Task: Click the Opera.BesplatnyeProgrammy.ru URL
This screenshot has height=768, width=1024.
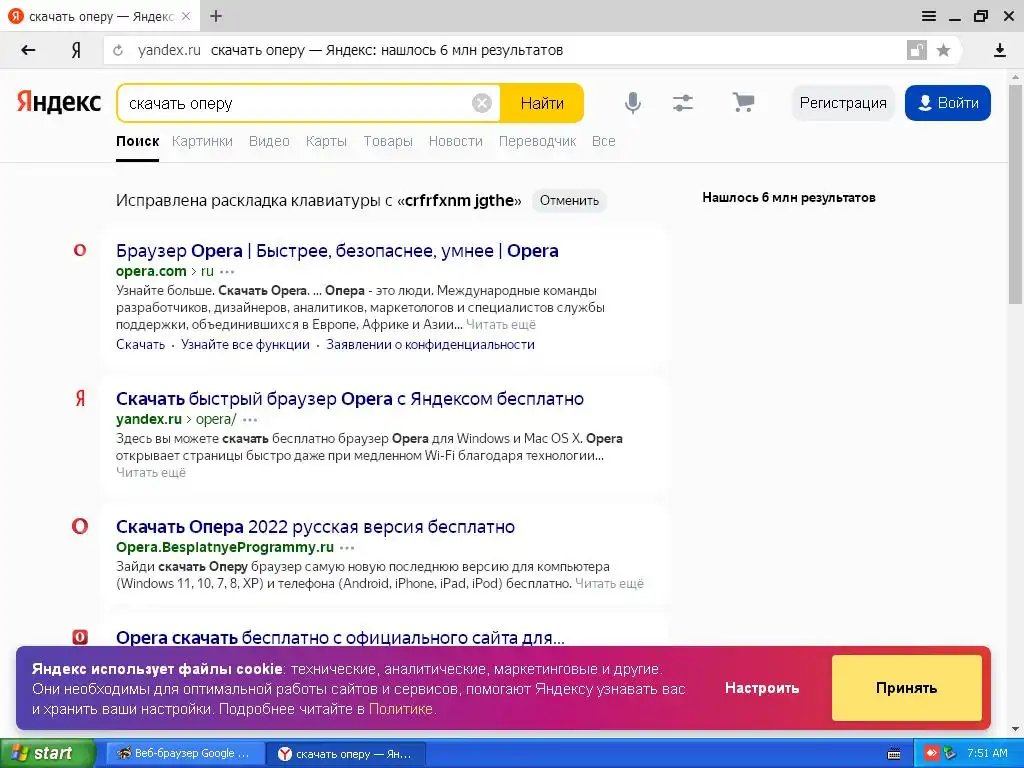Action: (x=225, y=547)
